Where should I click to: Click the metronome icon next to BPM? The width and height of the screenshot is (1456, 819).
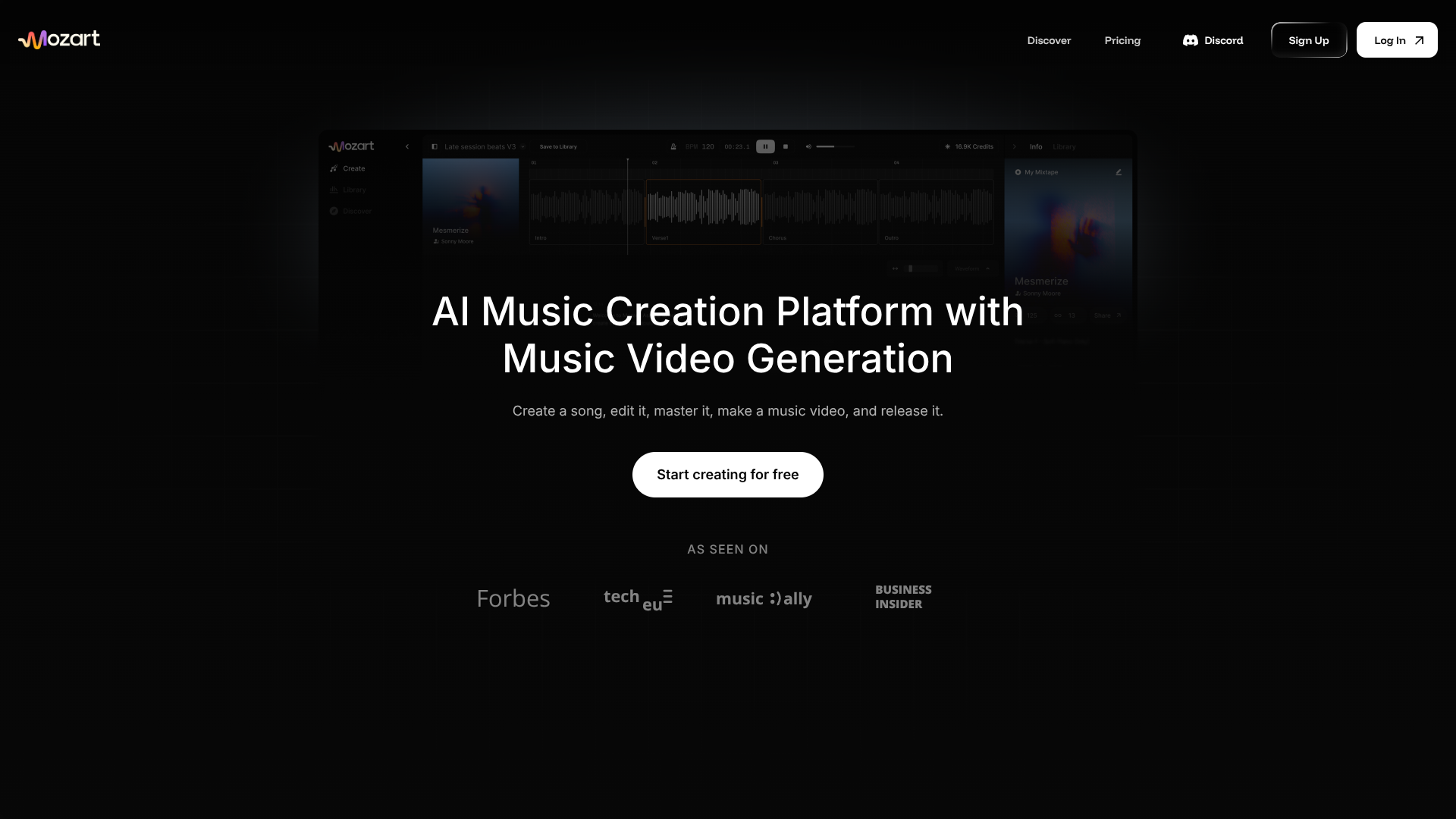(x=674, y=146)
